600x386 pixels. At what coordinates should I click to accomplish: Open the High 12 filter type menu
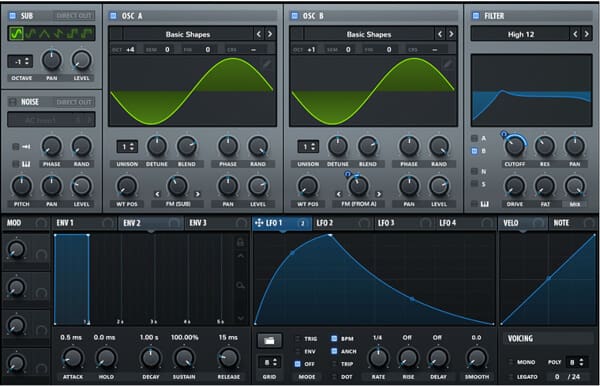520,34
